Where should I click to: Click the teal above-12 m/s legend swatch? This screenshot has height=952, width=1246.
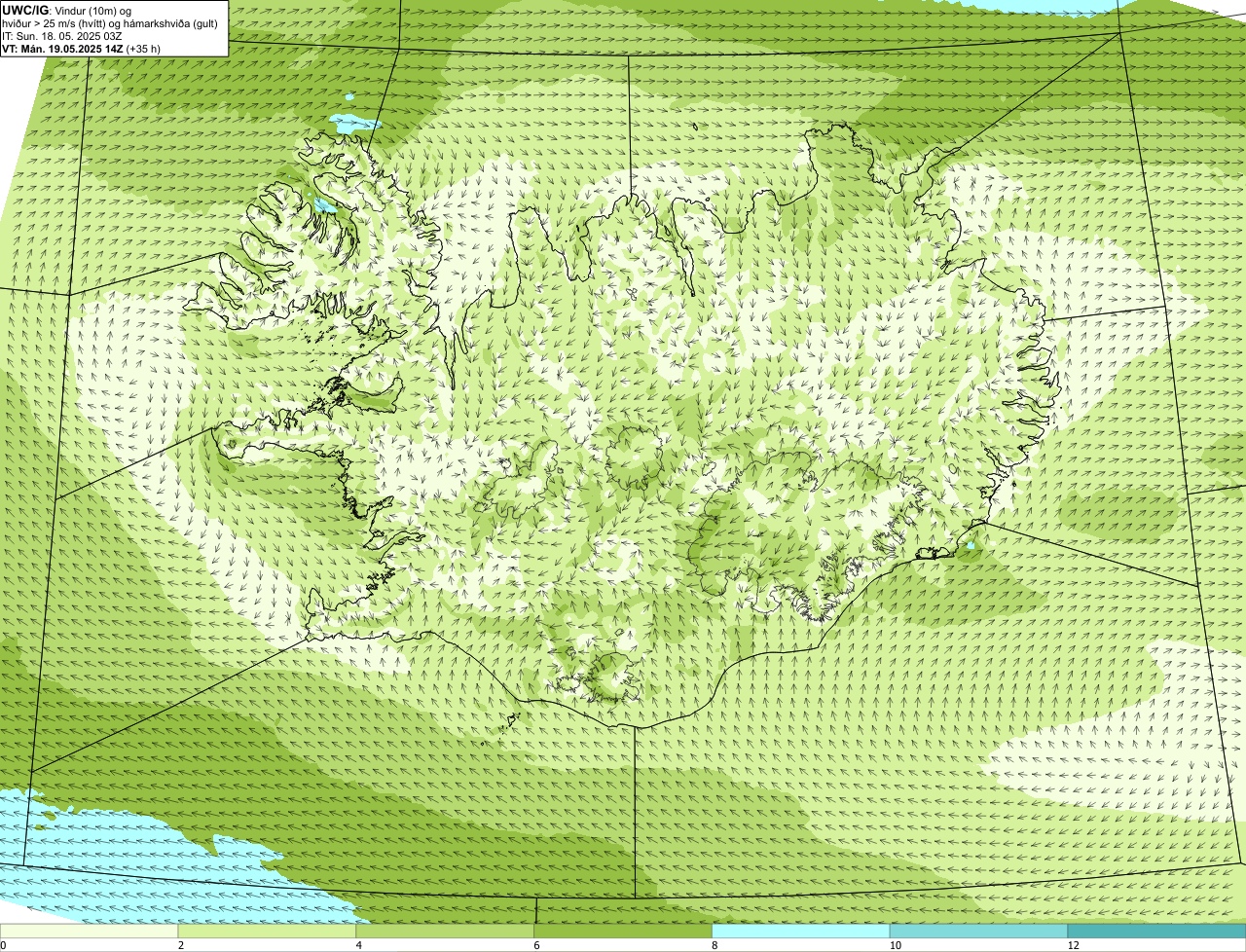(x=1156, y=932)
